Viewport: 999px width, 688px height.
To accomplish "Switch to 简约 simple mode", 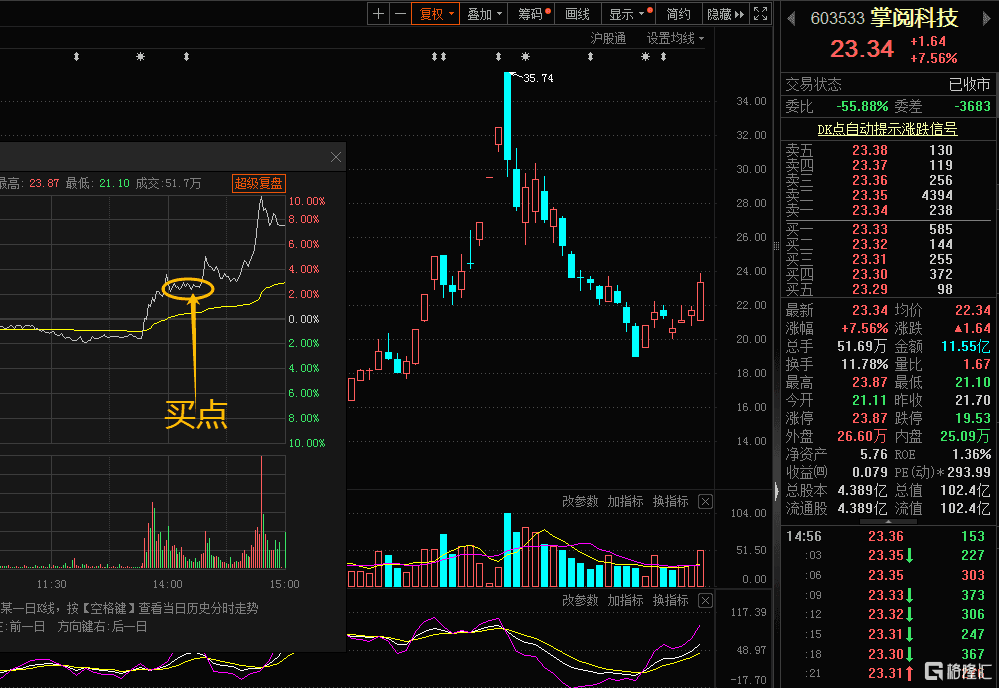I will click(x=679, y=13).
